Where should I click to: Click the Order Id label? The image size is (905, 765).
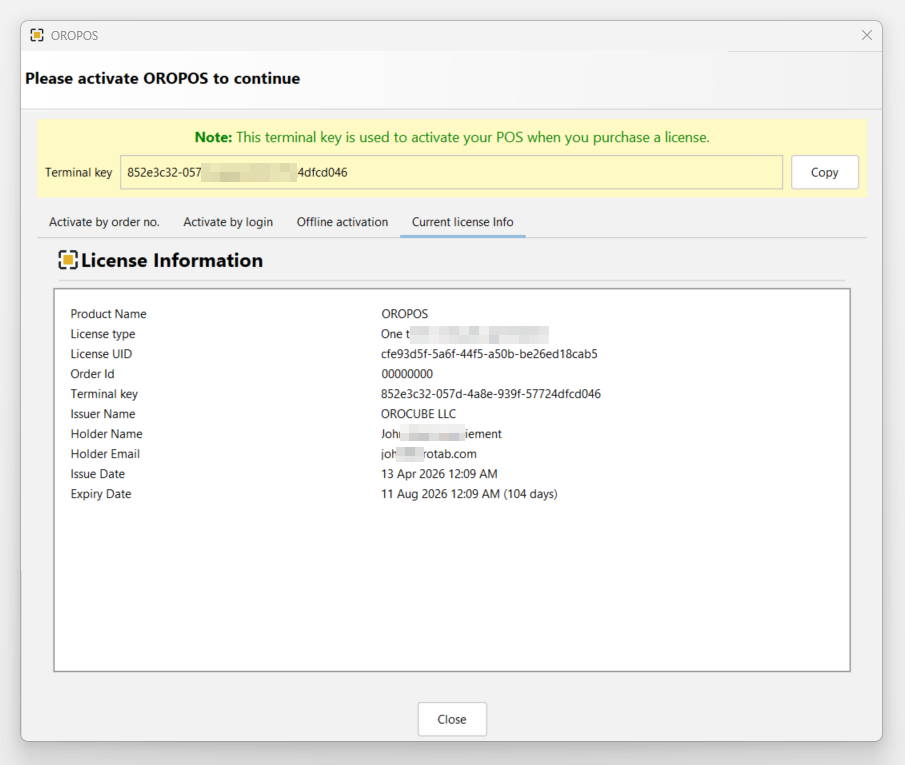click(x=92, y=374)
